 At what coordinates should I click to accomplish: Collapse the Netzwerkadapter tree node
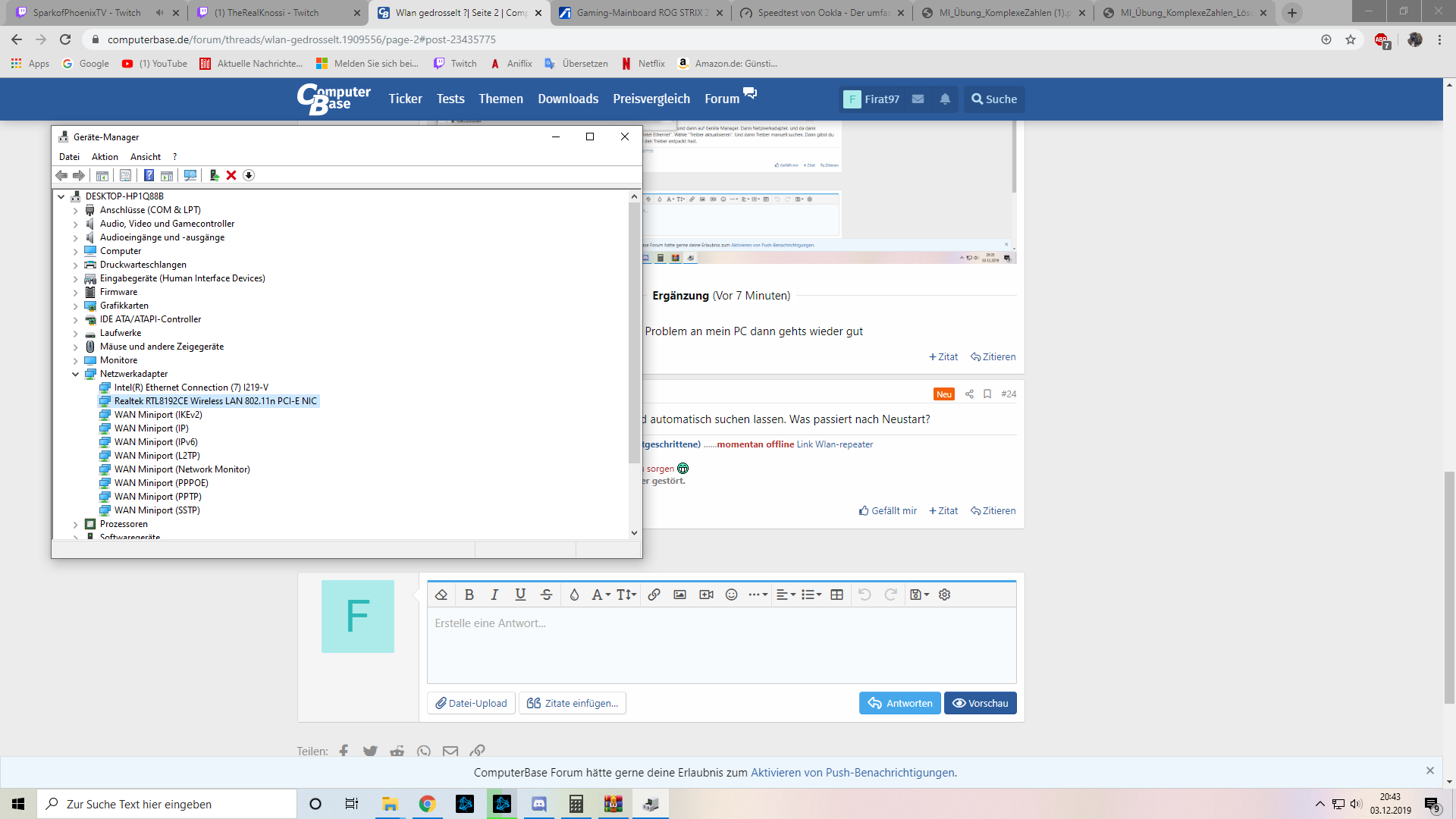76,374
